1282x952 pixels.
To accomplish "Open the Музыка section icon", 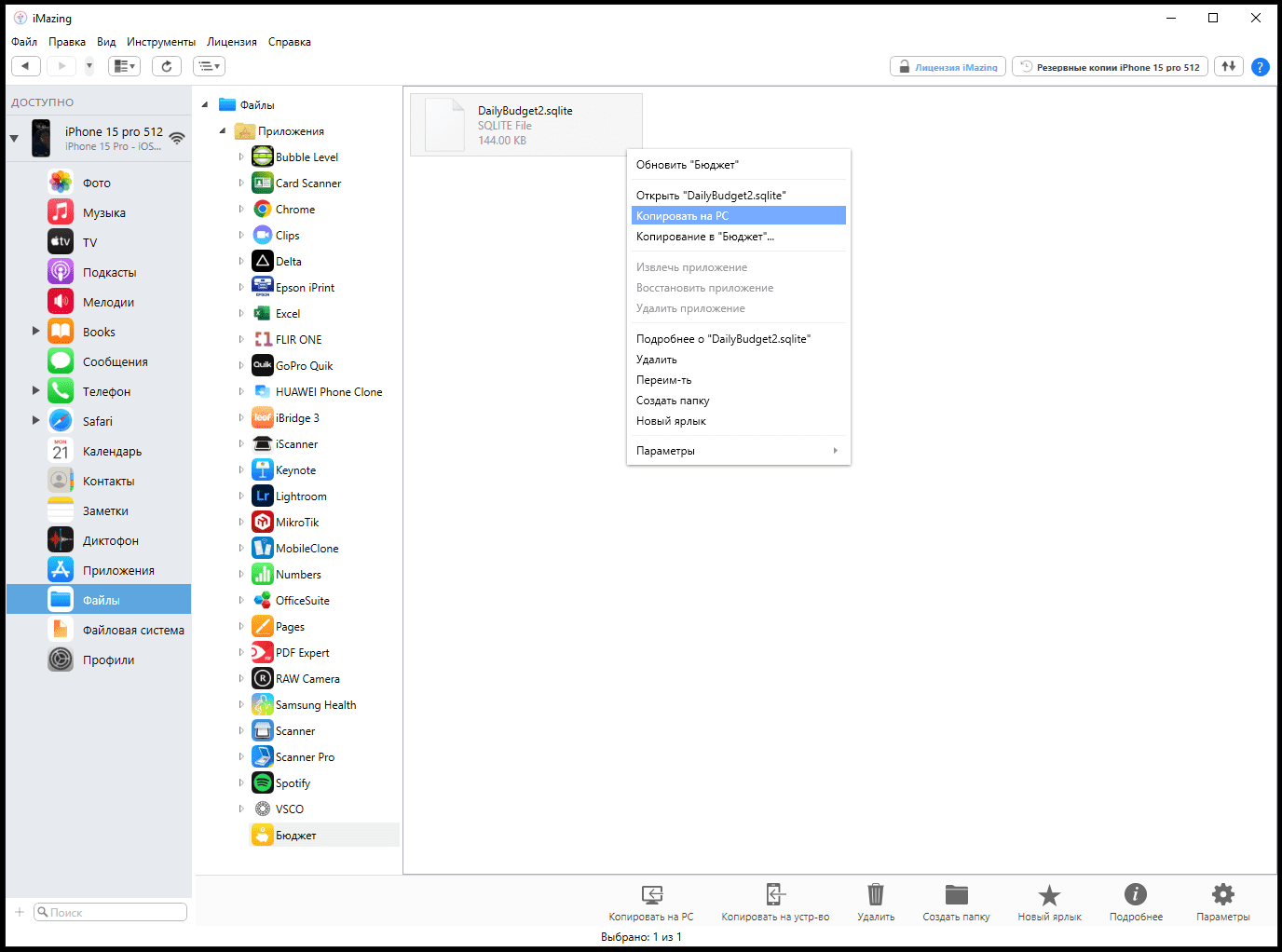I will (x=61, y=211).
